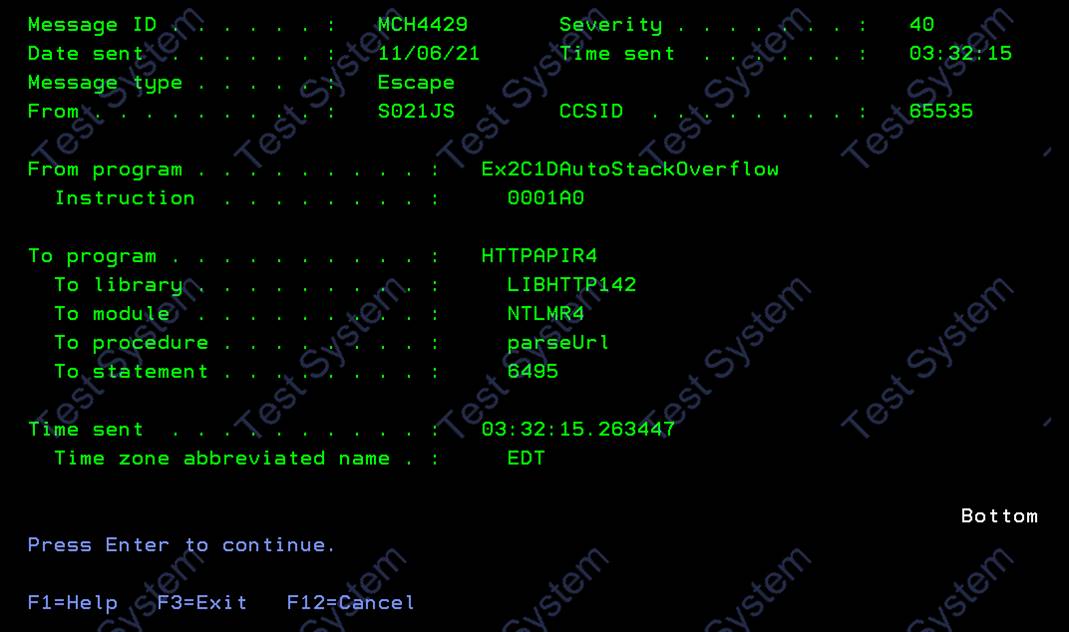The image size is (1069, 632).
Task: Click the Press Enter to continue prompt
Action: [x=181, y=545]
